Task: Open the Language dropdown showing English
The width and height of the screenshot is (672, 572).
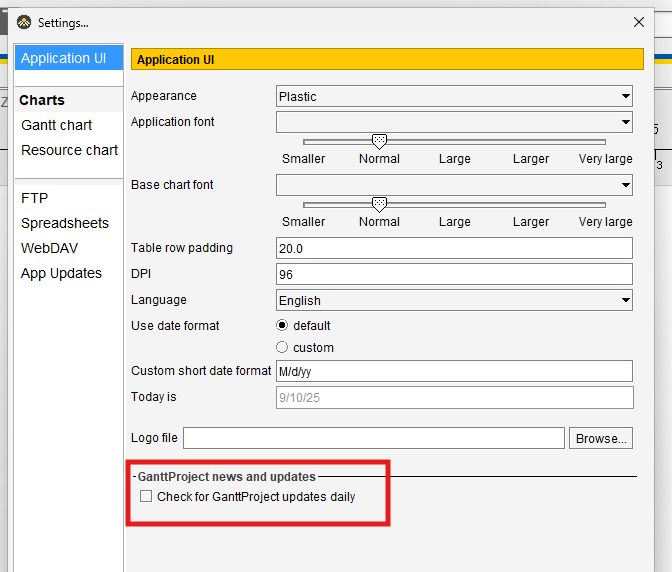Action: (454, 300)
